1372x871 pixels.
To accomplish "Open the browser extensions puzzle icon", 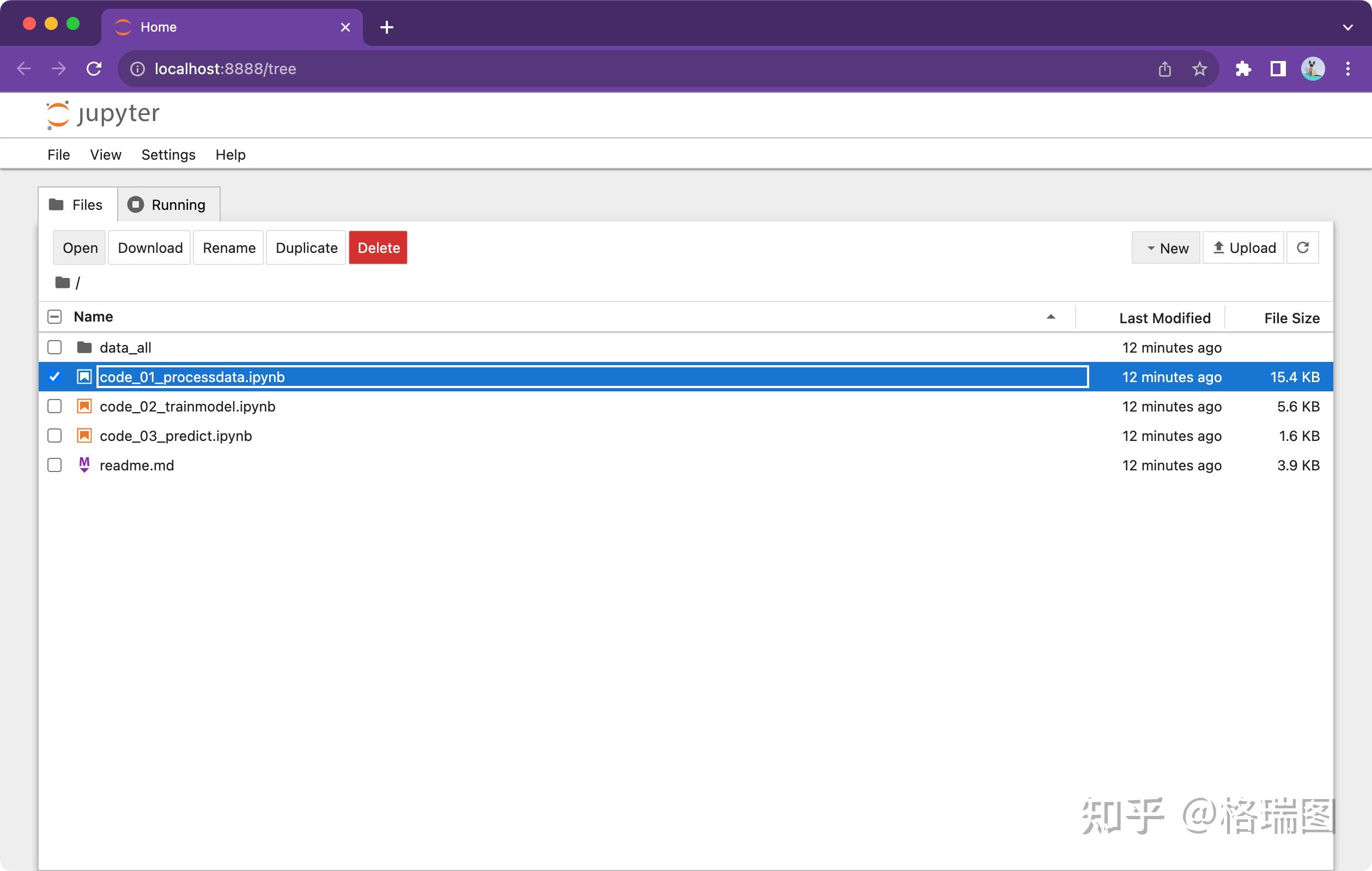I will click(1243, 69).
